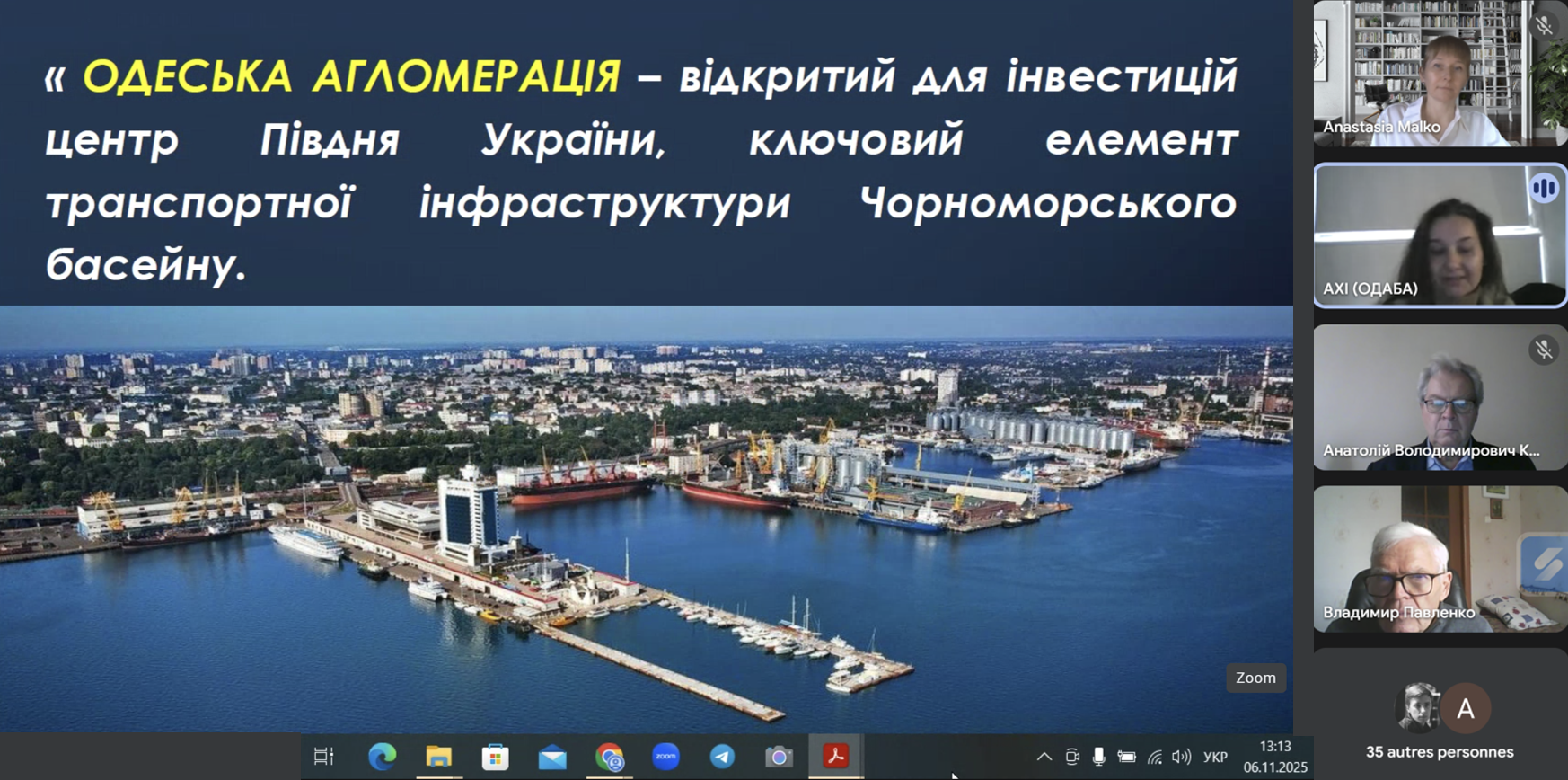Screen dimensions: 1568x780
Task: Select the АХІ (ОДАБА) speaker video tile
Action: pos(1439,235)
